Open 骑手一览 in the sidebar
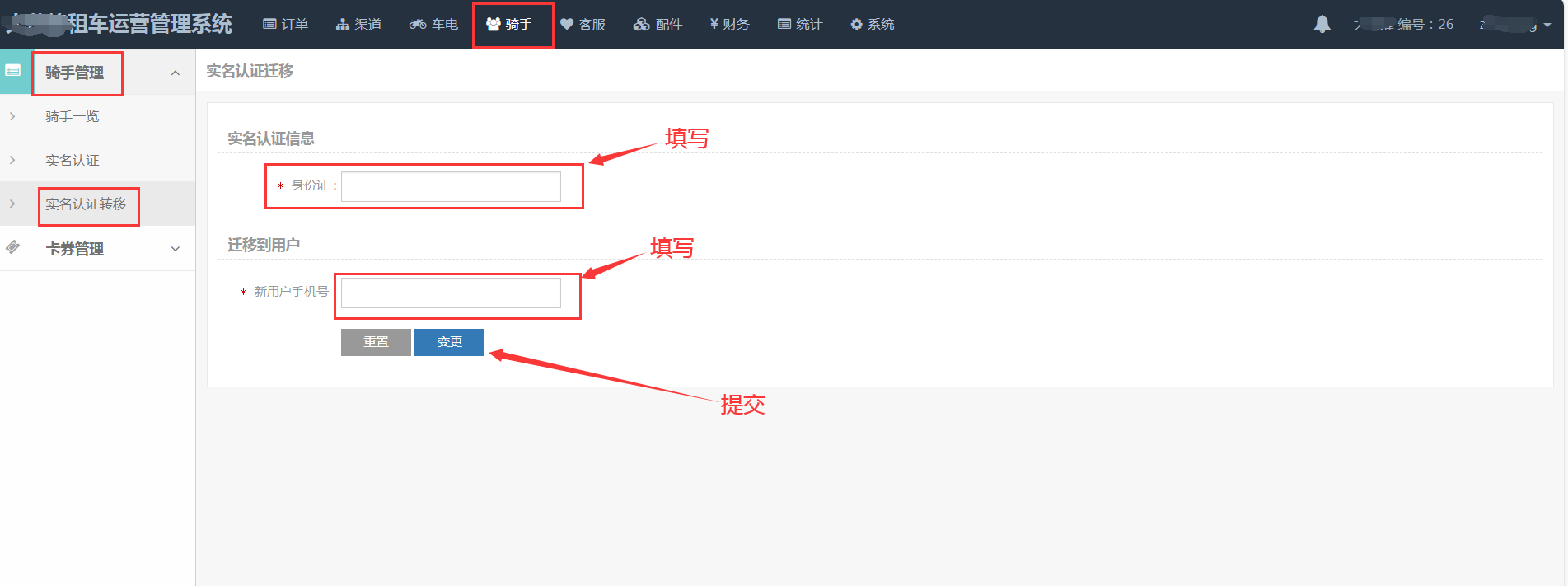Screen dimensions: 1568x586 [x=73, y=116]
